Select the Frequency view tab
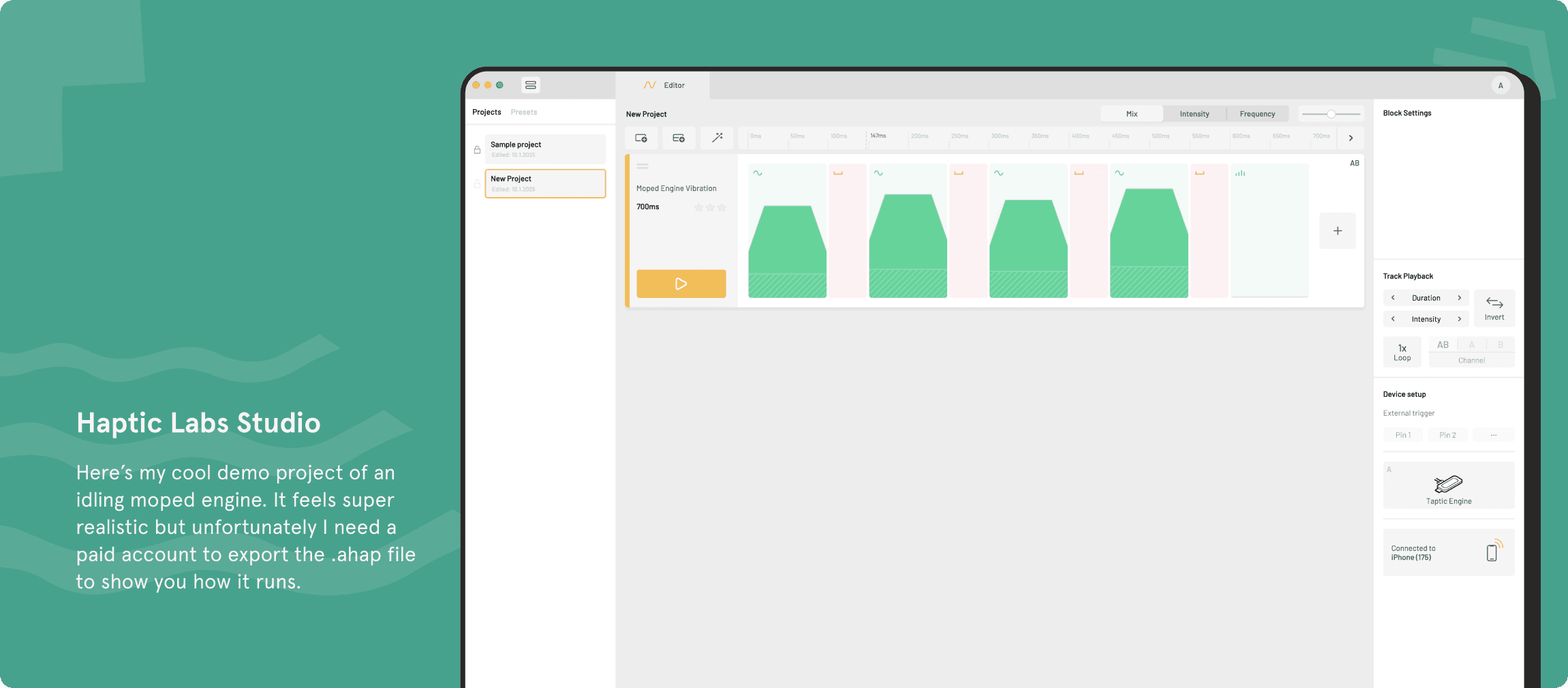This screenshot has width=1568, height=688. (x=1257, y=114)
